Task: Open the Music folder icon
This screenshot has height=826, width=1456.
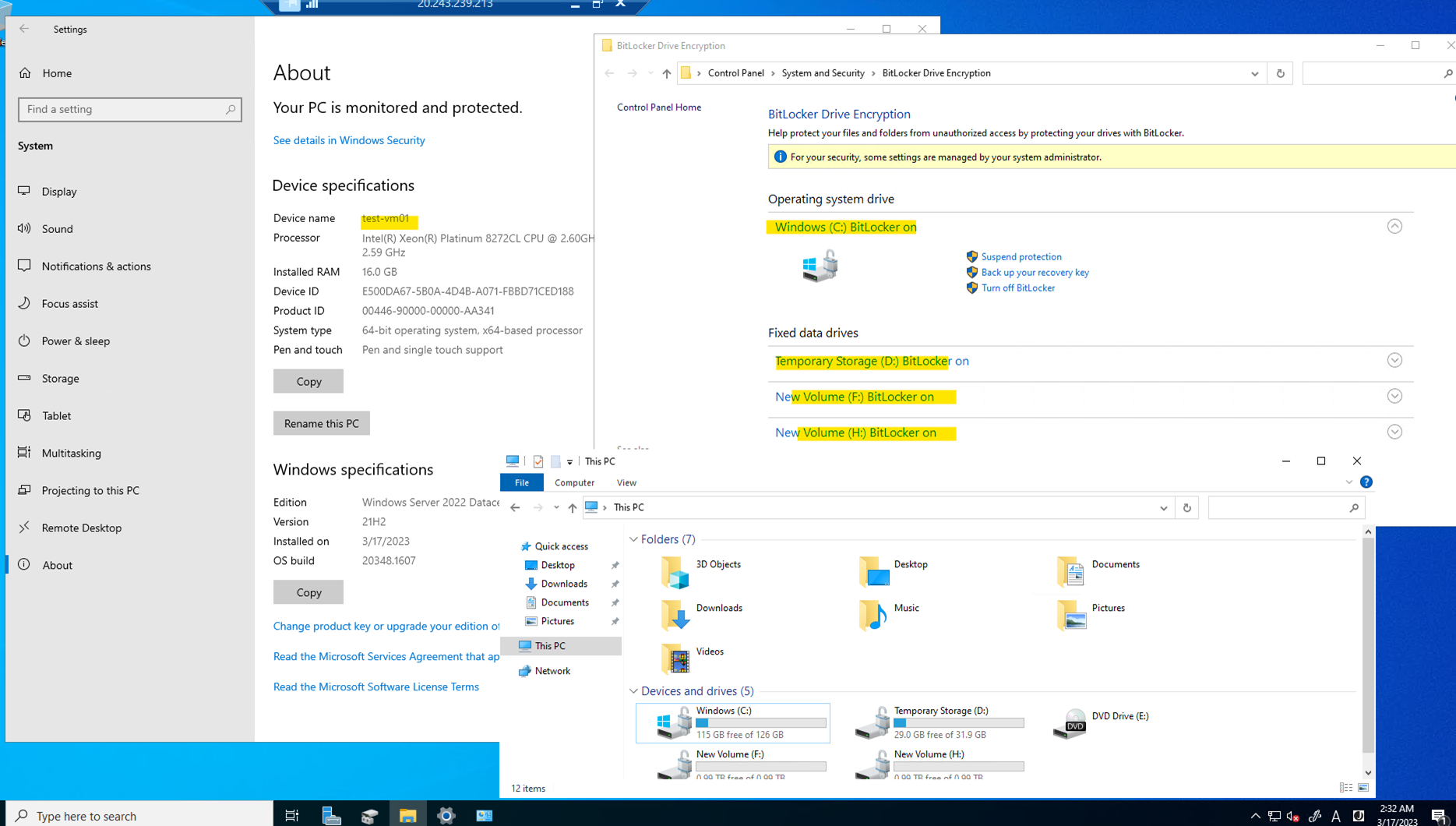Action: [x=873, y=616]
